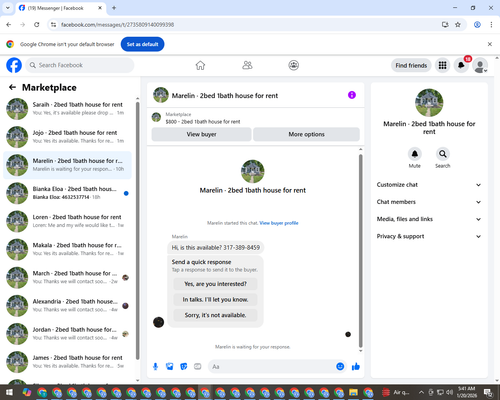Select the Messenger Facebook browser tab
This screenshot has height=400, width=500.
tap(60, 8)
